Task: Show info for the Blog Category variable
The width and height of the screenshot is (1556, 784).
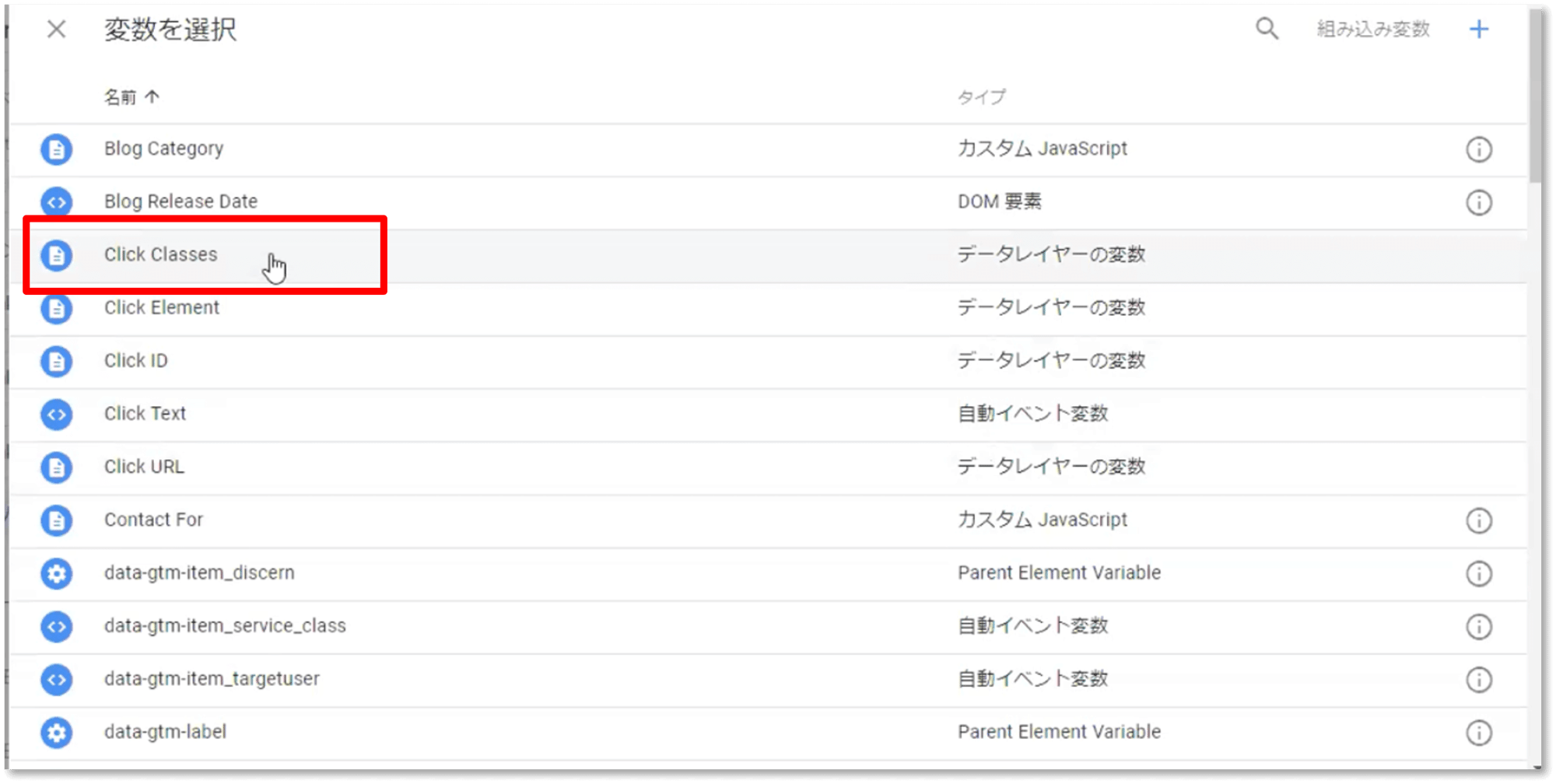Action: click(1478, 149)
